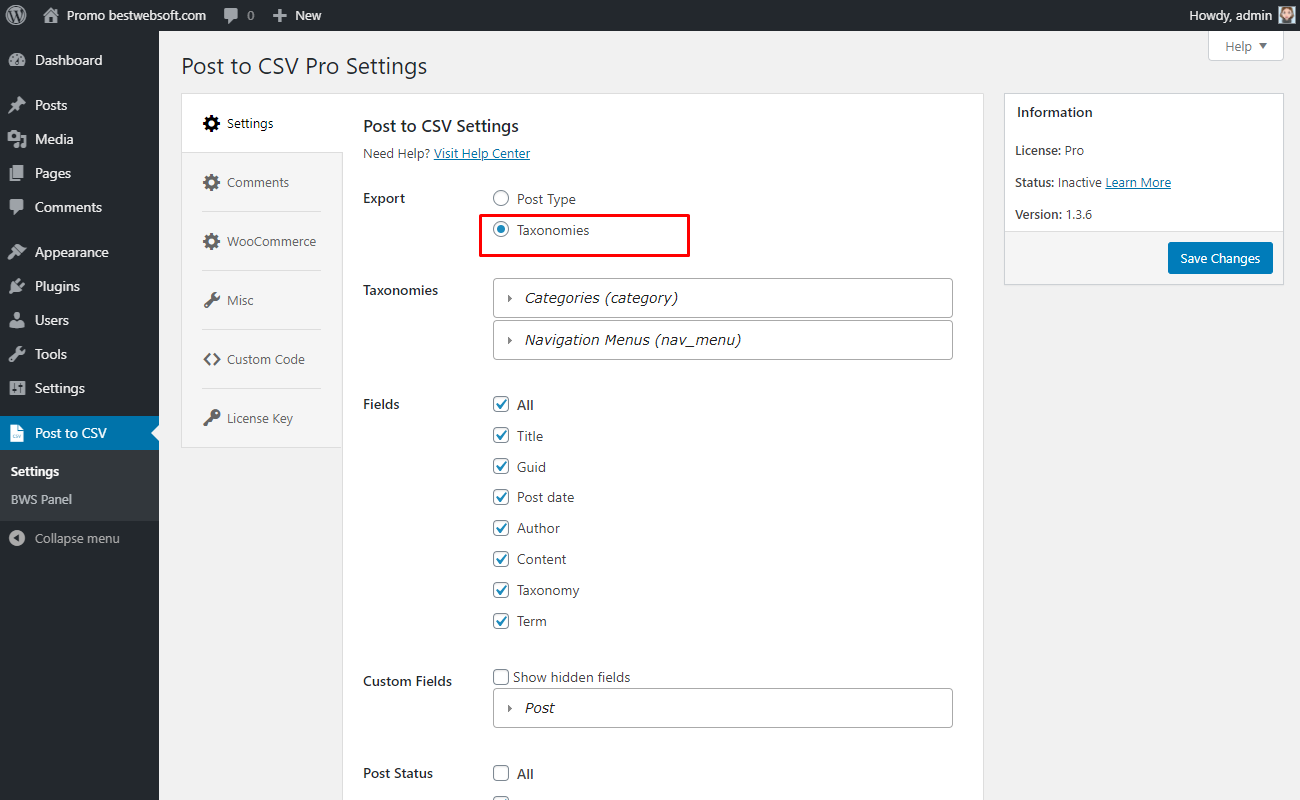Viewport: 1300px width, 800px height.
Task: Open the comments bubble icon in admin bar
Action: point(231,16)
